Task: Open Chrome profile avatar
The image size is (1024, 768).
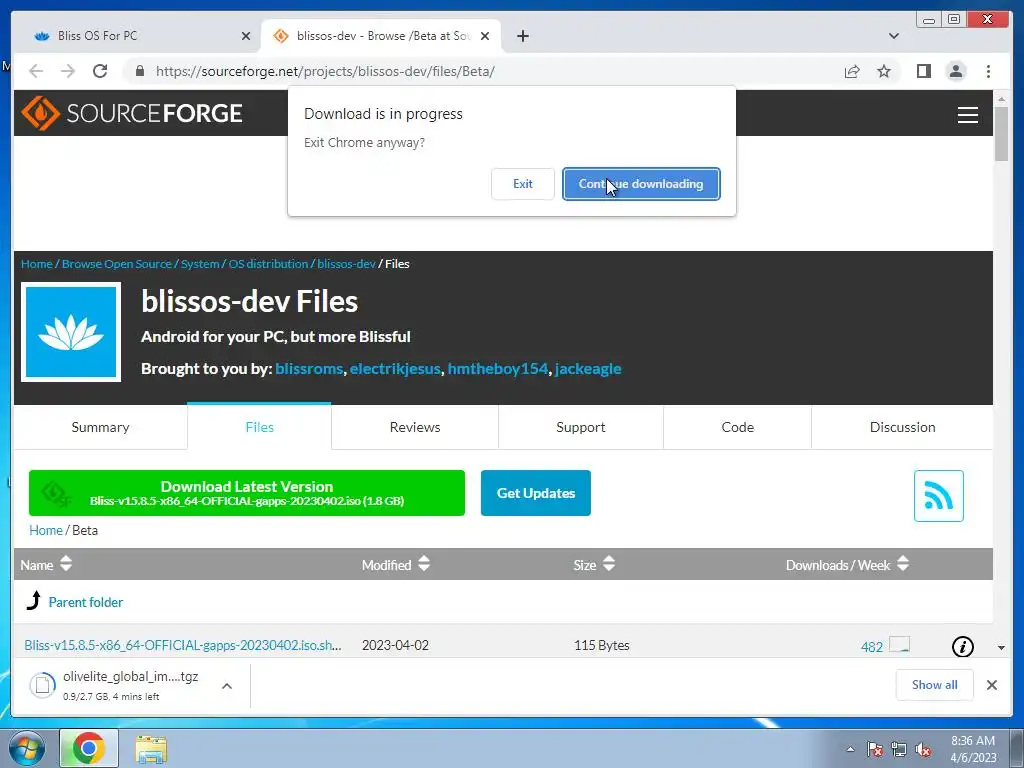Action: click(955, 71)
